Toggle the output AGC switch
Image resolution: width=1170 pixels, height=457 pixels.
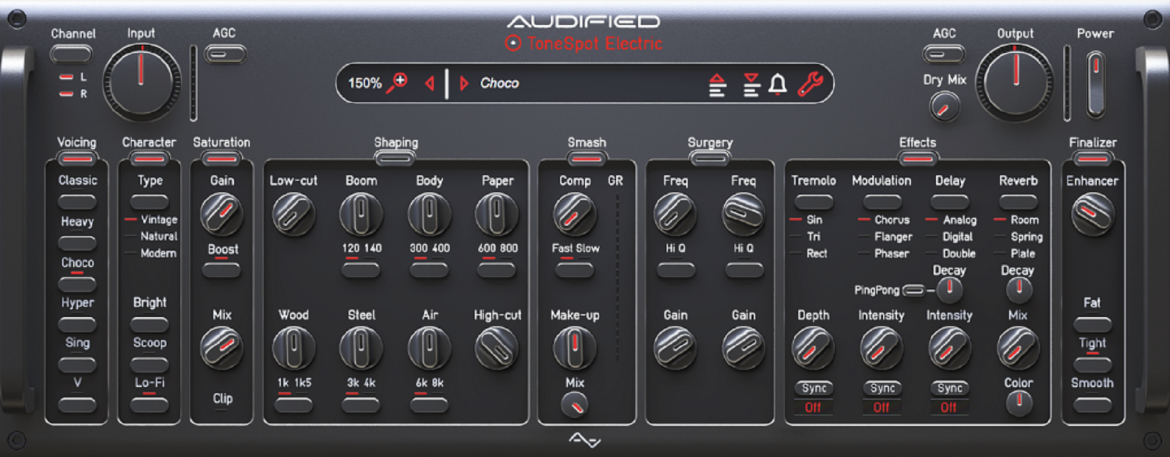coord(943,54)
